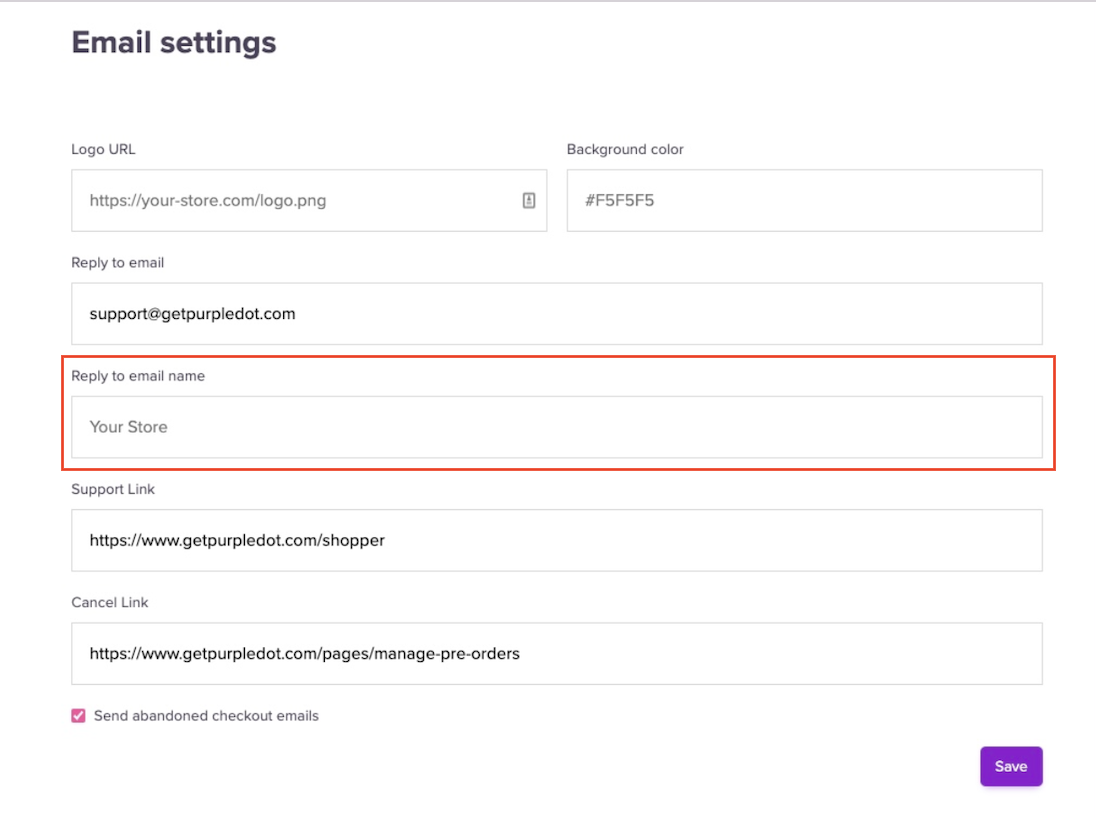
Task: Click the 'Your Store' placeholder text
Action: point(128,427)
